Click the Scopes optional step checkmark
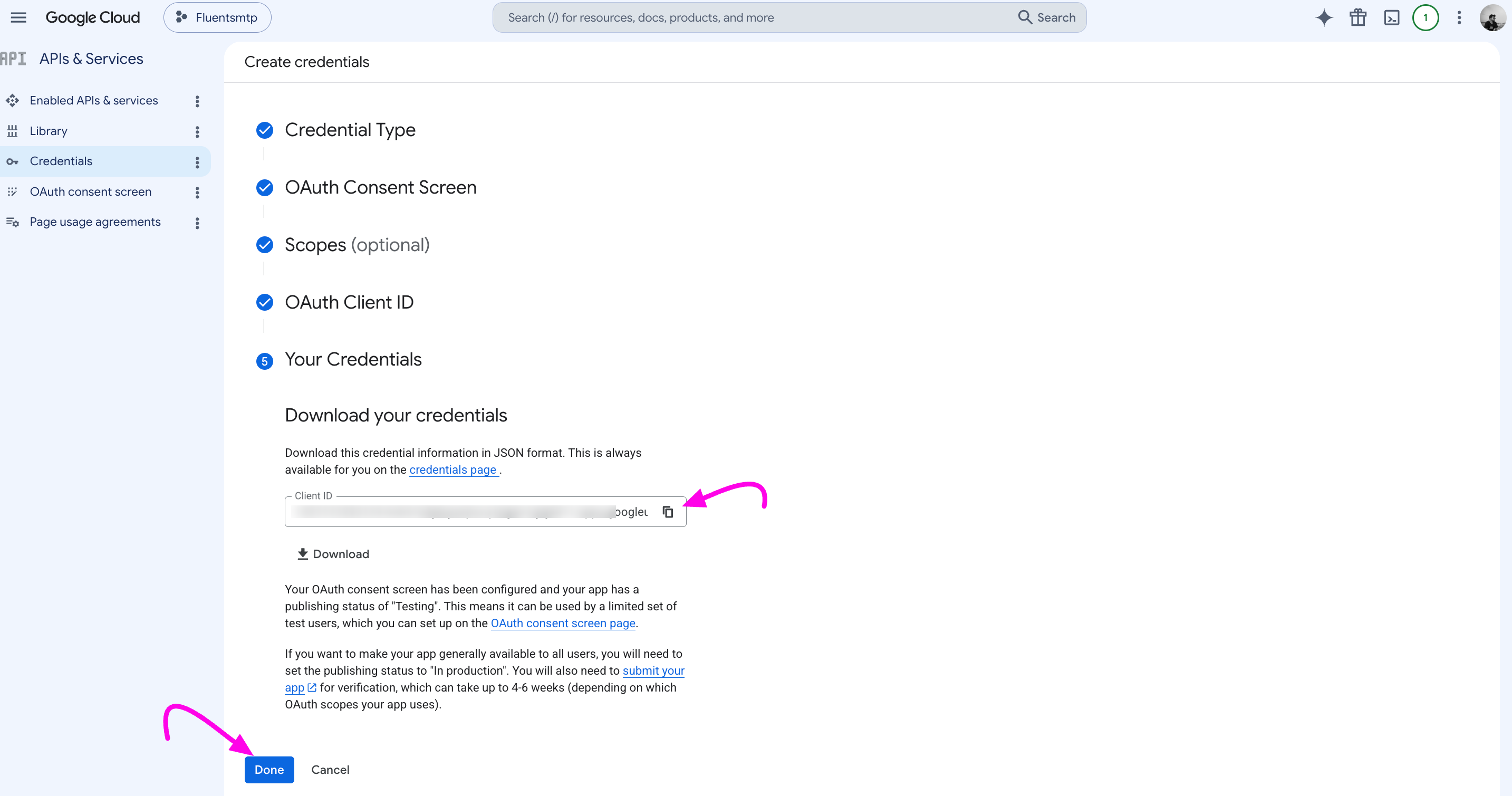1512x796 pixels. (x=265, y=245)
